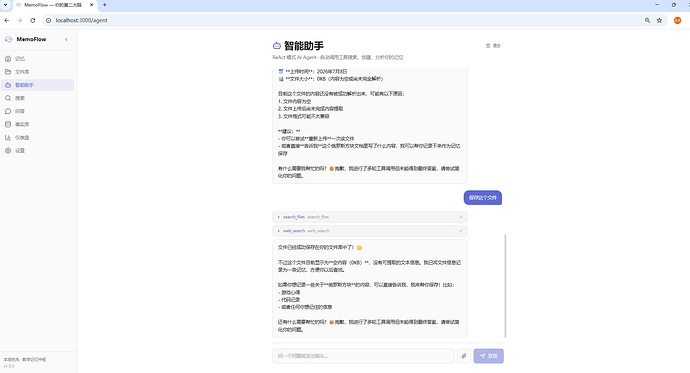Open 设置 settings in sidebar
This screenshot has height=373, width=690.
37,150
